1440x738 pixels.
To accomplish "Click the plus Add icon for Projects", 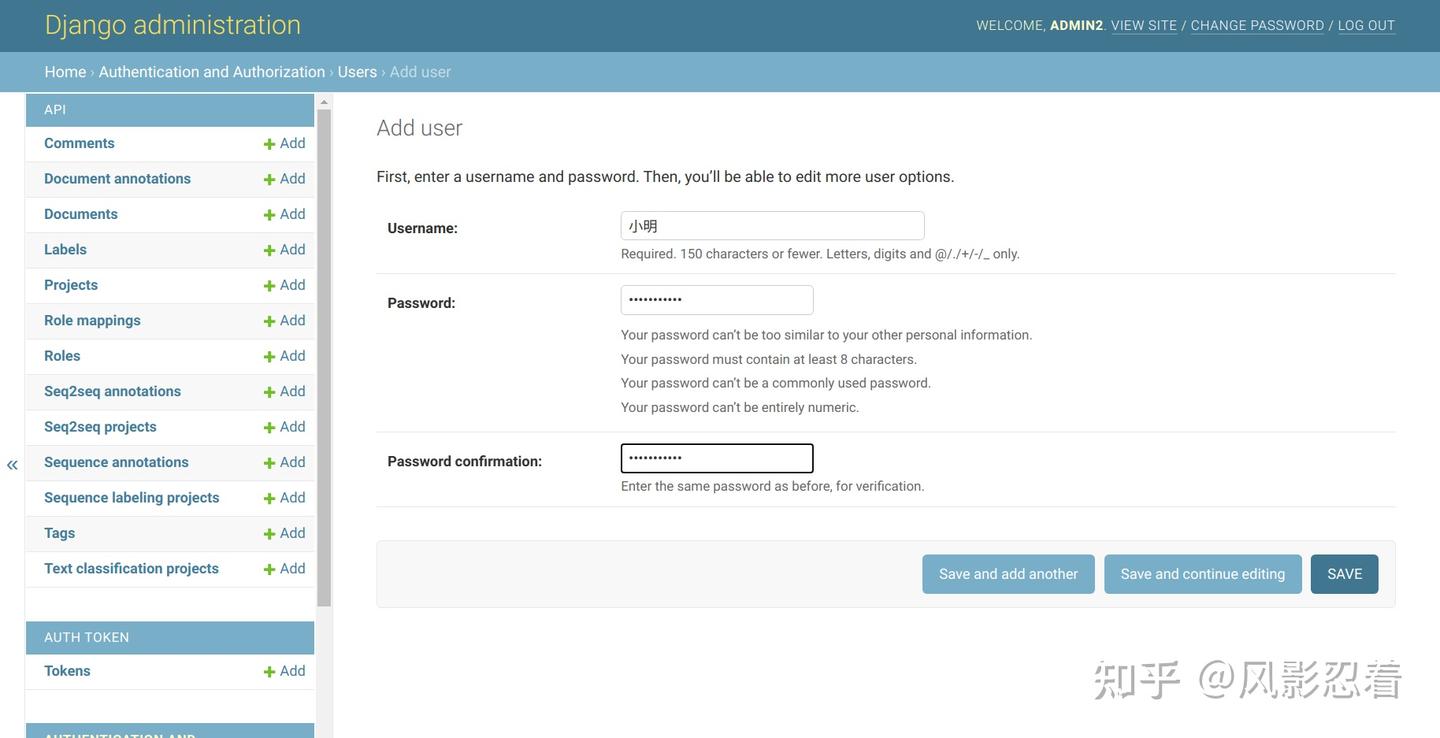I will 269,286.
